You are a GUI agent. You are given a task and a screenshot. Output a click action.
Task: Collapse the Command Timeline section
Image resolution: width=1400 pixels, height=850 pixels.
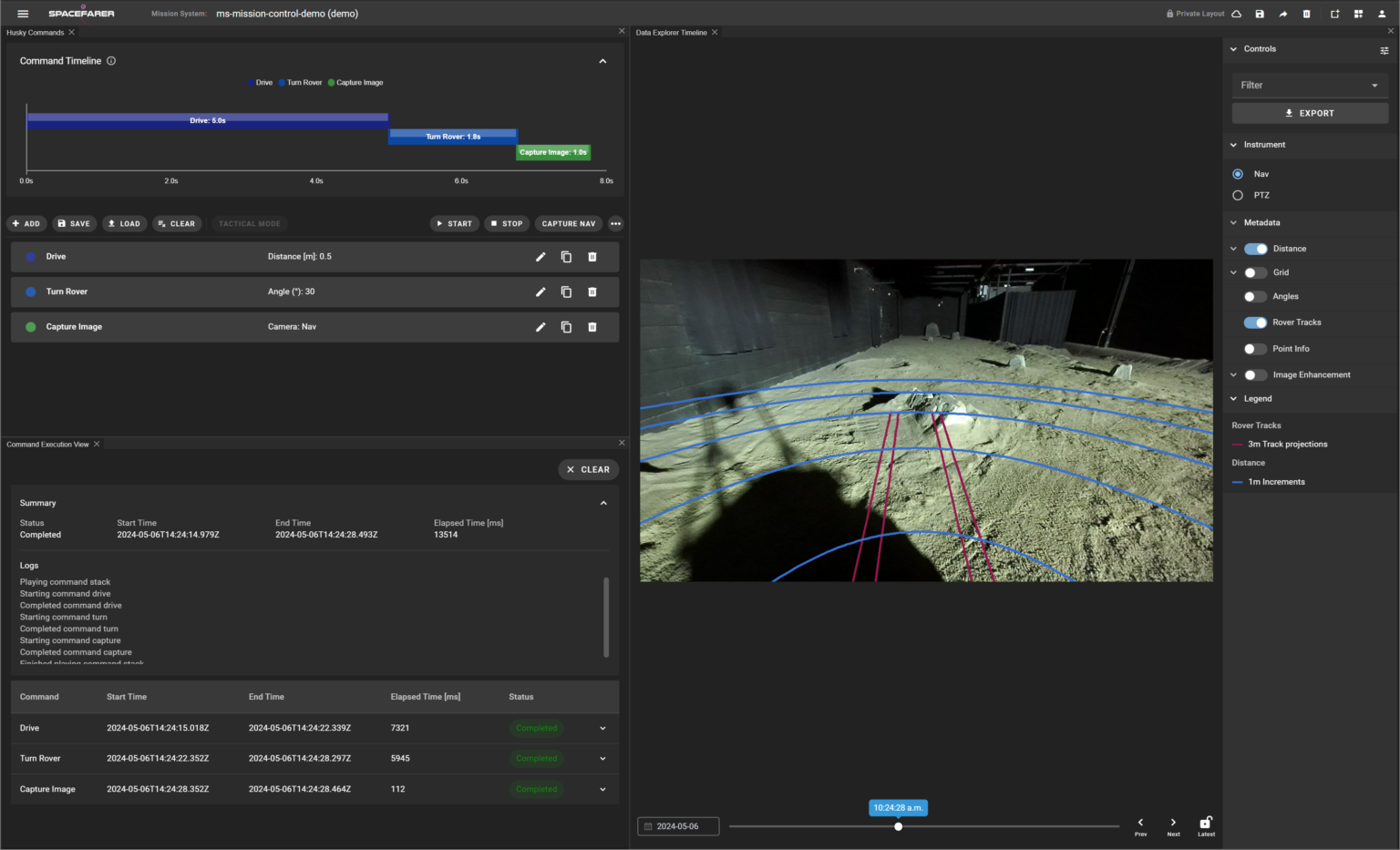[602, 61]
